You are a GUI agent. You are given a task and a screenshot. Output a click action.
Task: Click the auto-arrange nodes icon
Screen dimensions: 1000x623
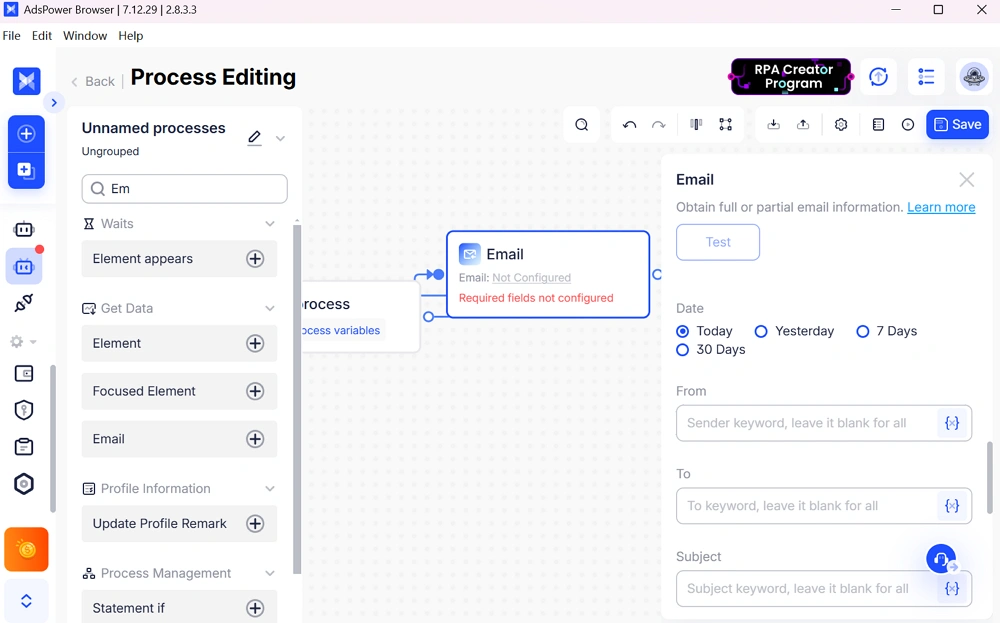pyautogui.click(x=726, y=124)
